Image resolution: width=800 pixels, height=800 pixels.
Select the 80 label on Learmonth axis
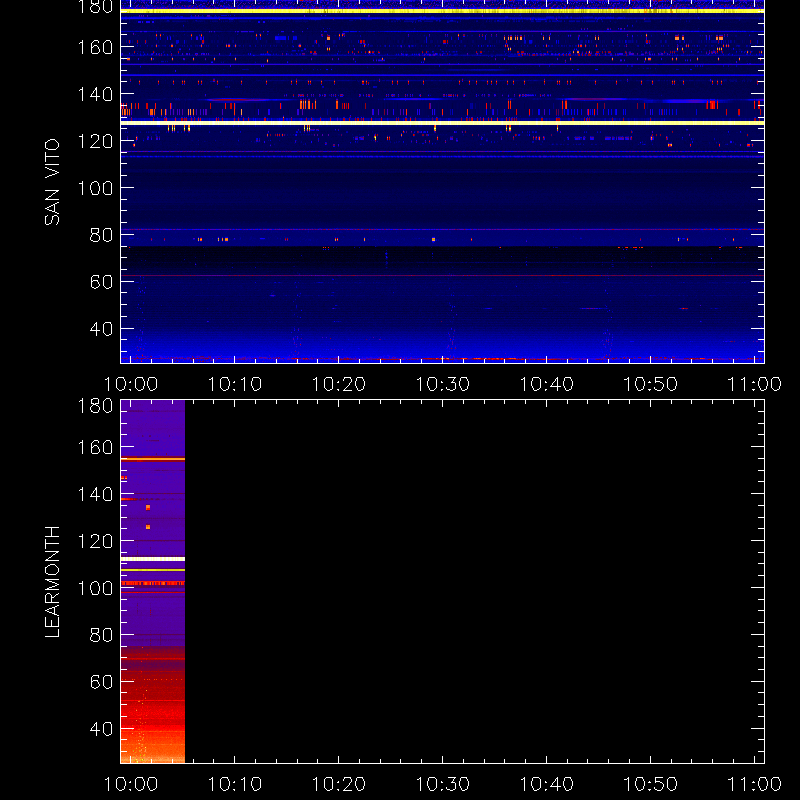pos(102,635)
